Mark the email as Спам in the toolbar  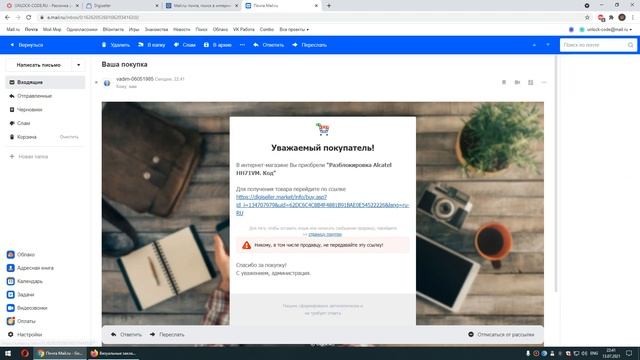pyautogui.click(x=184, y=45)
